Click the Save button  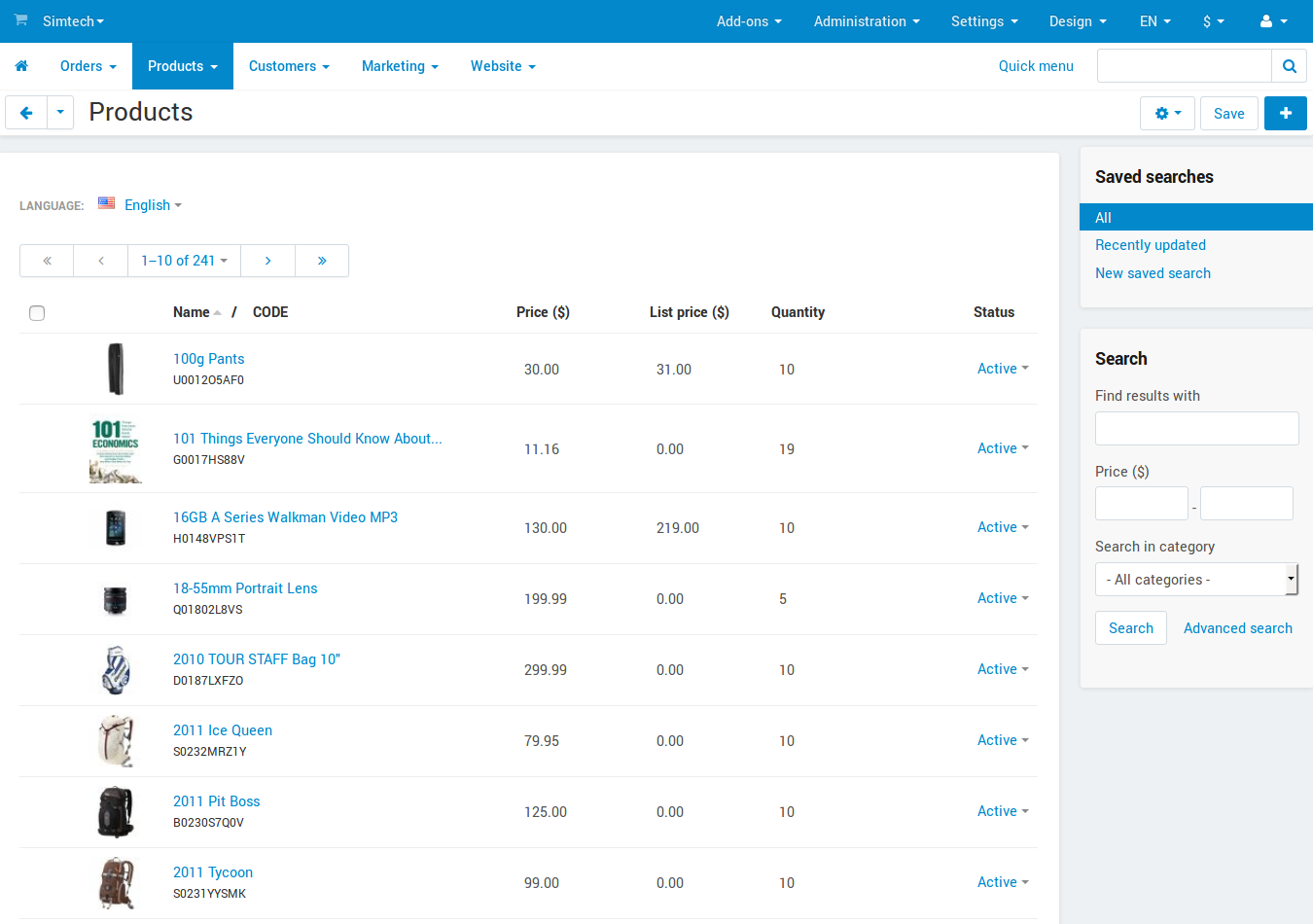[x=1229, y=114]
